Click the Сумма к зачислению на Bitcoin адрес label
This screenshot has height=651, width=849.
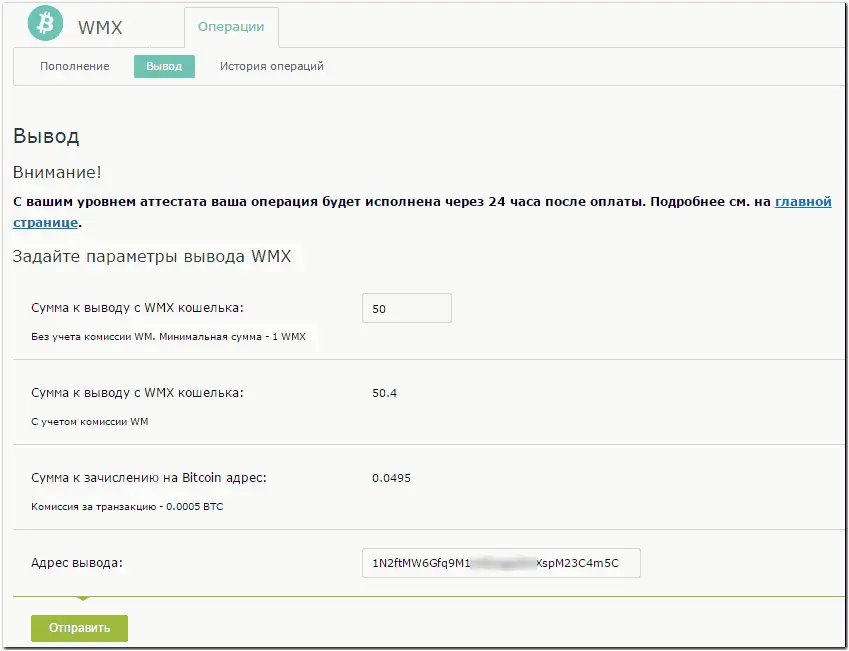pos(149,478)
